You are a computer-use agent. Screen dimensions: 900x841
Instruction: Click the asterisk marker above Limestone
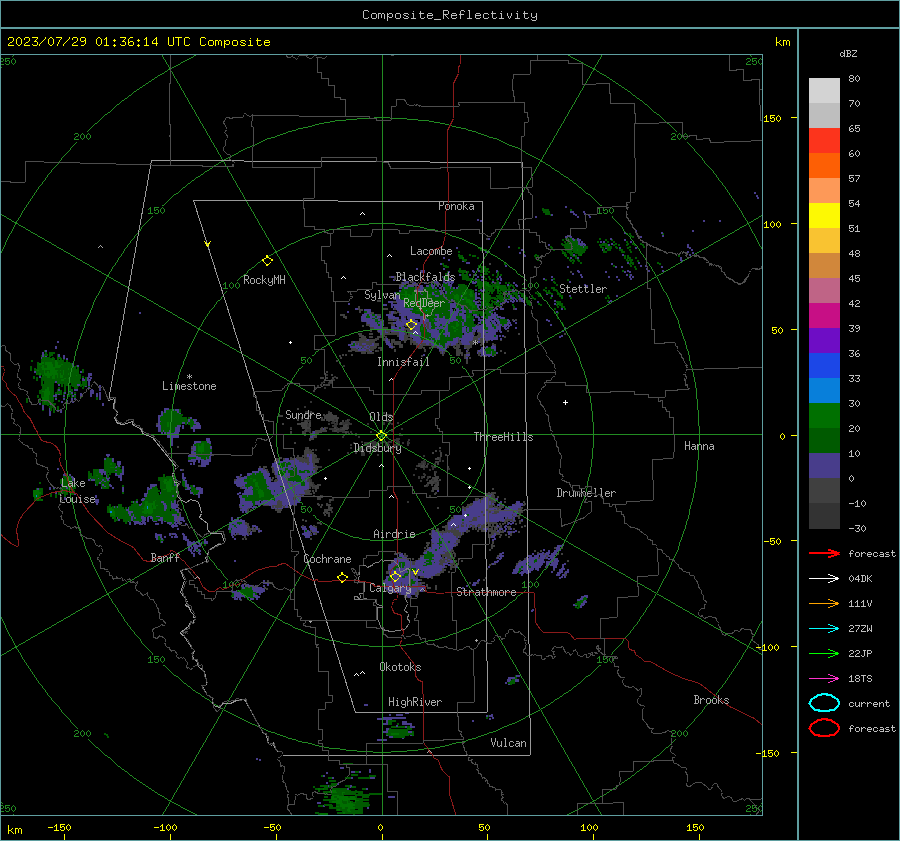[x=189, y=377]
